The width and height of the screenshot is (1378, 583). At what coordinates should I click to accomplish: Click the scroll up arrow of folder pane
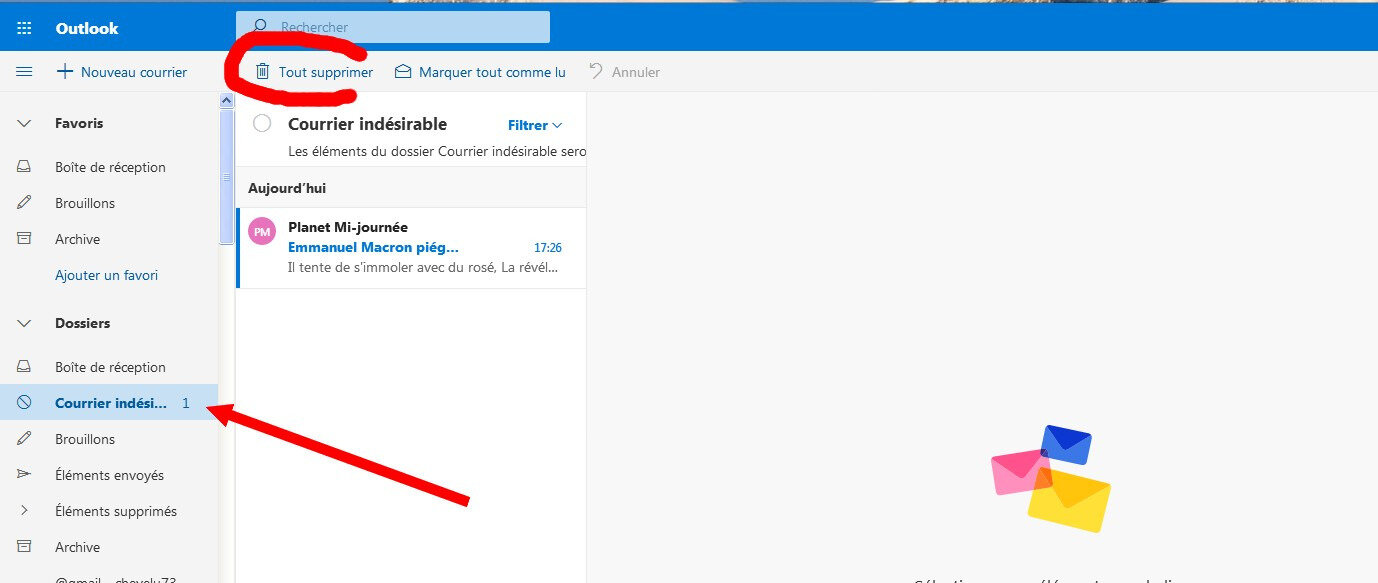click(x=226, y=100)
